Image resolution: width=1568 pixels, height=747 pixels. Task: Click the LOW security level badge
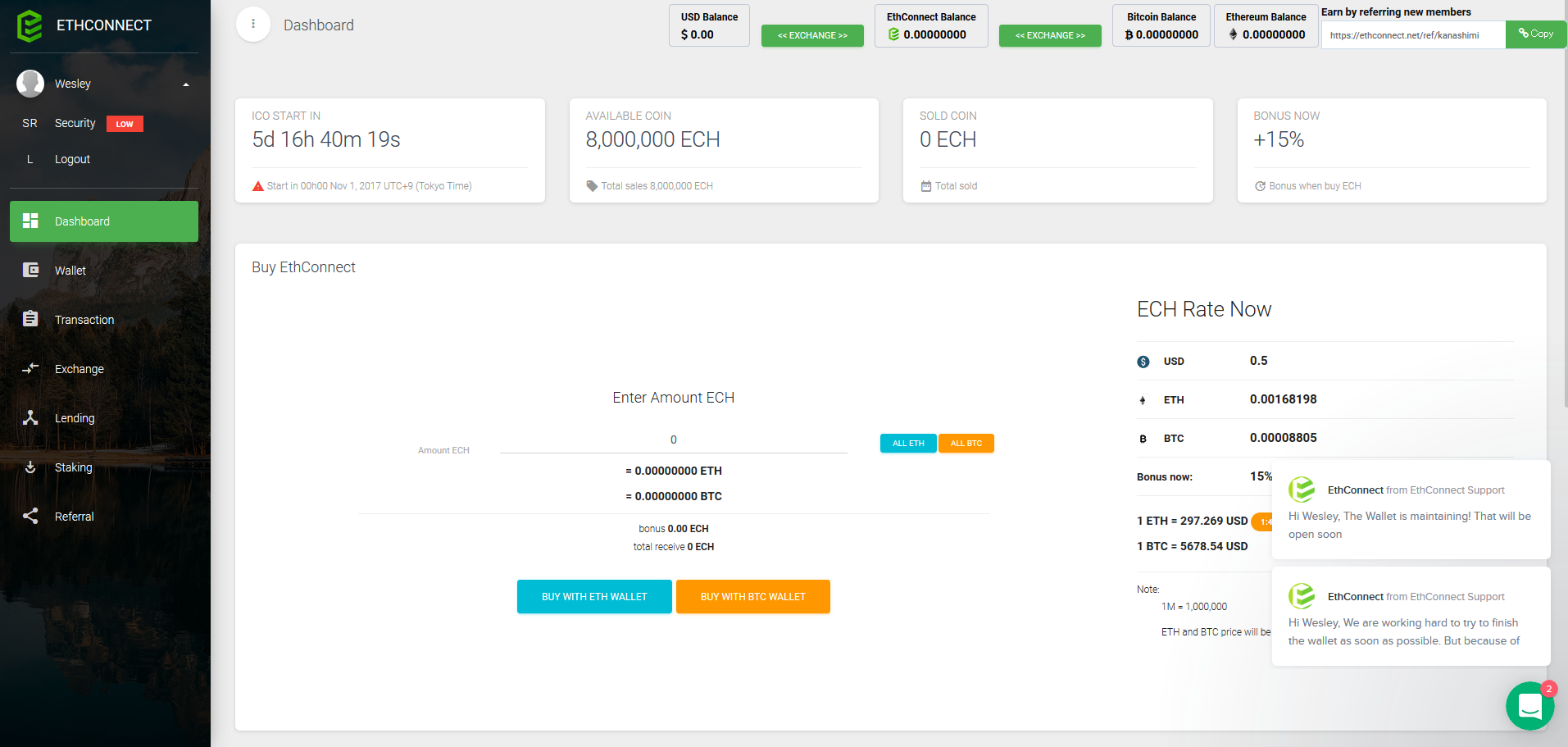tap(125, 124)
